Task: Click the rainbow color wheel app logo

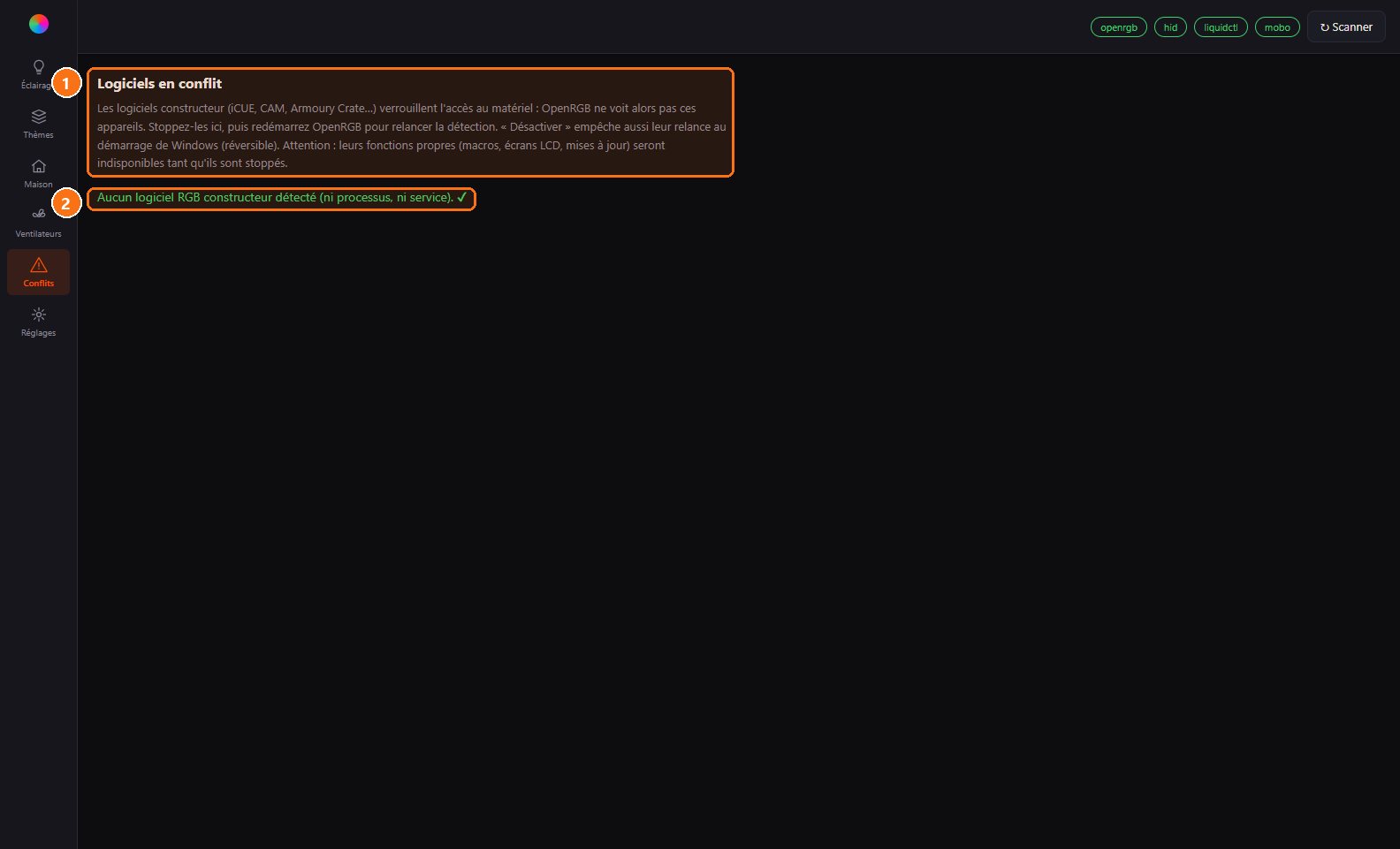Action: pyautogui.click(x=39, y=24)
